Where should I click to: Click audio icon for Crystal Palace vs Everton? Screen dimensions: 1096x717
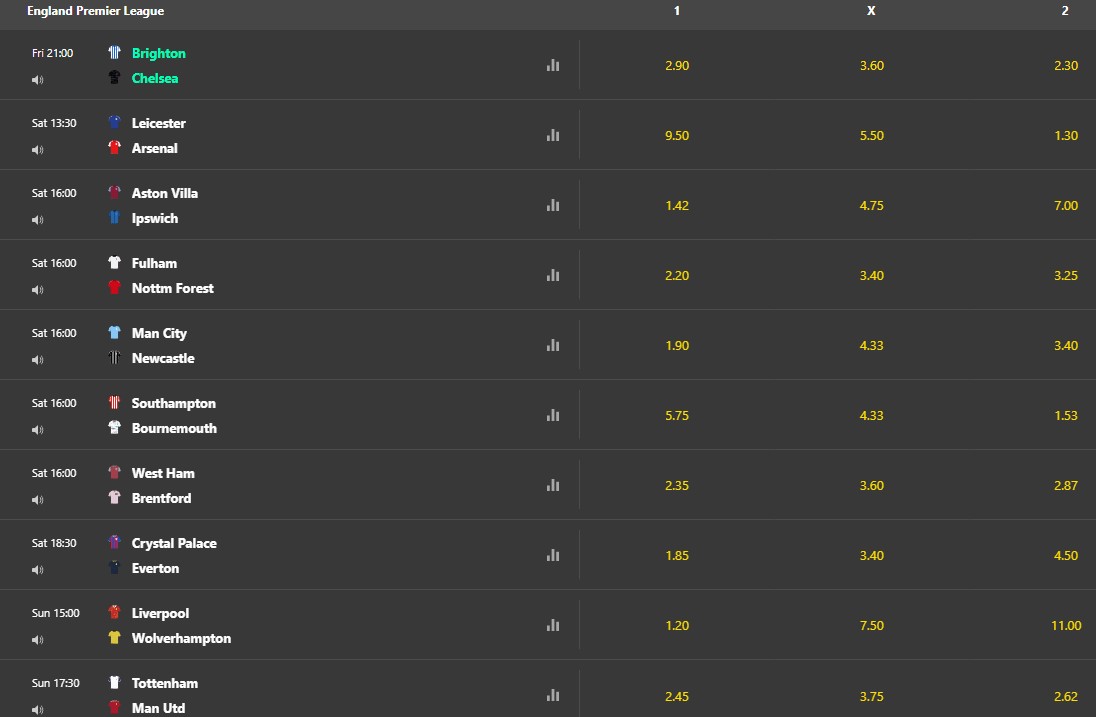click(38, 570)
